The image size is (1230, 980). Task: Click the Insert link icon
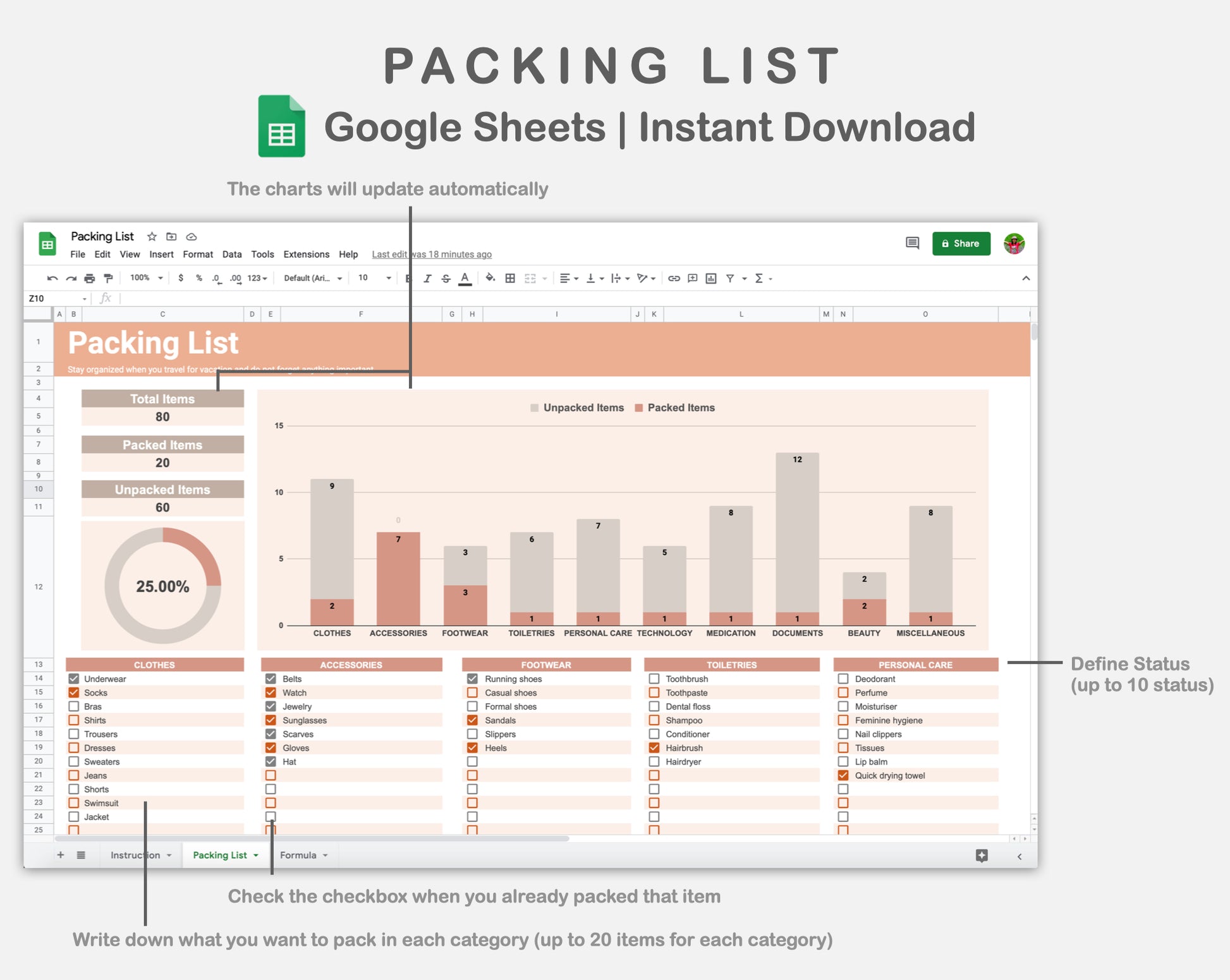point(674,279)
